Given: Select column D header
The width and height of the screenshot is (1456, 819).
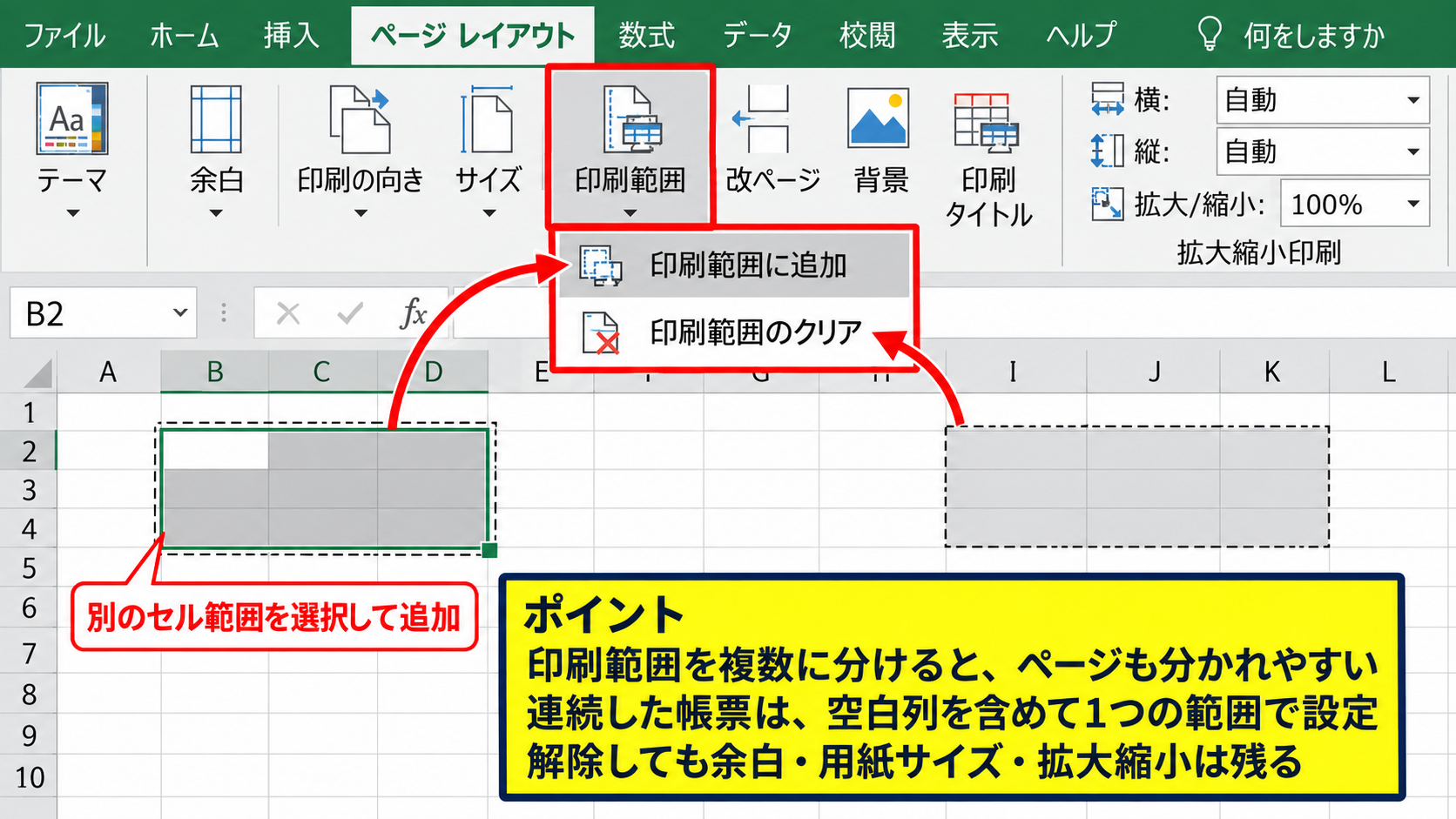Looking at the screenshot, I should 433,373.
